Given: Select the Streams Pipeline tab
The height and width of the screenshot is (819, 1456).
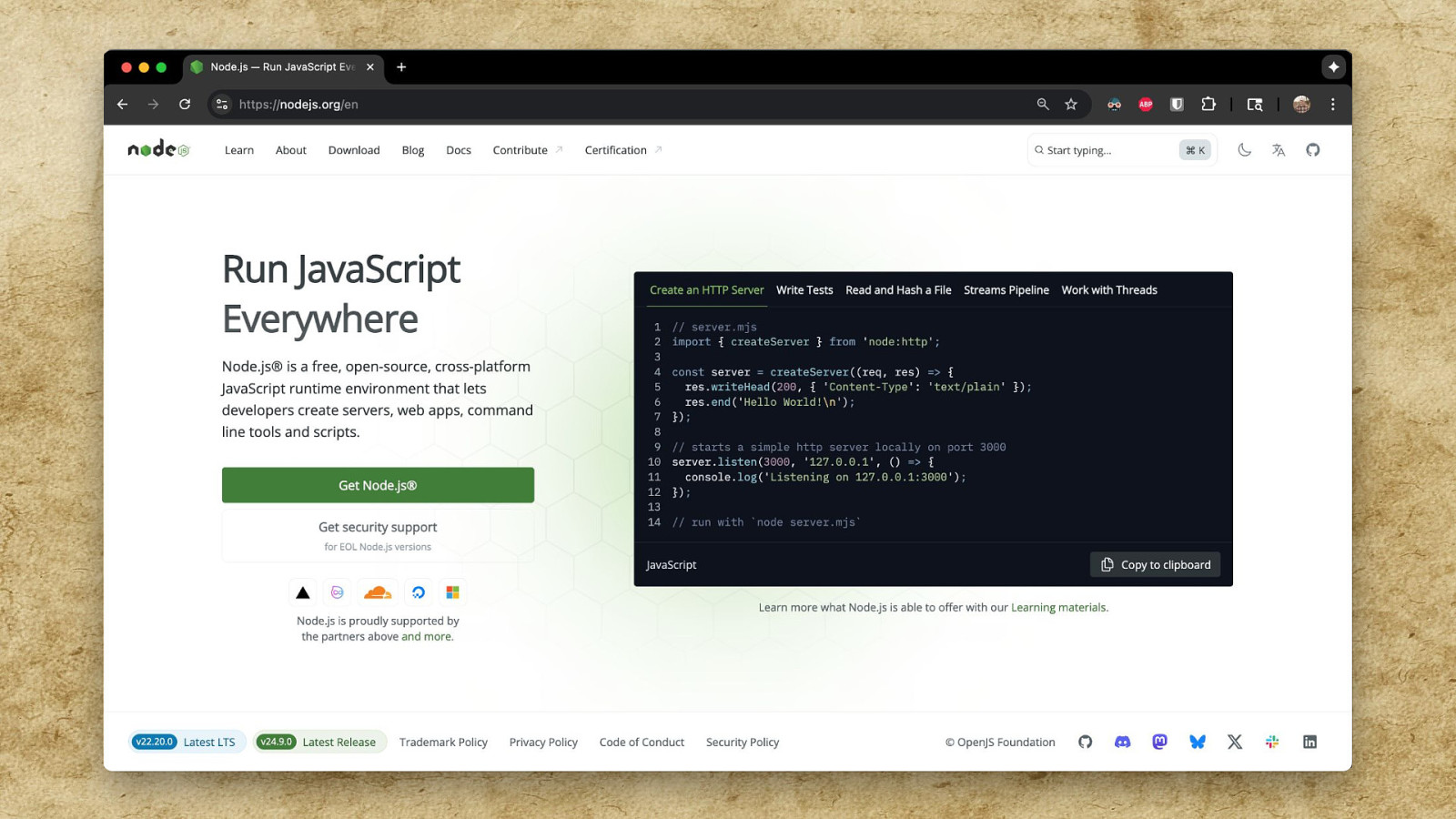Looking at the screenshot, I should pyautogui.click(x=1006, y=290).
